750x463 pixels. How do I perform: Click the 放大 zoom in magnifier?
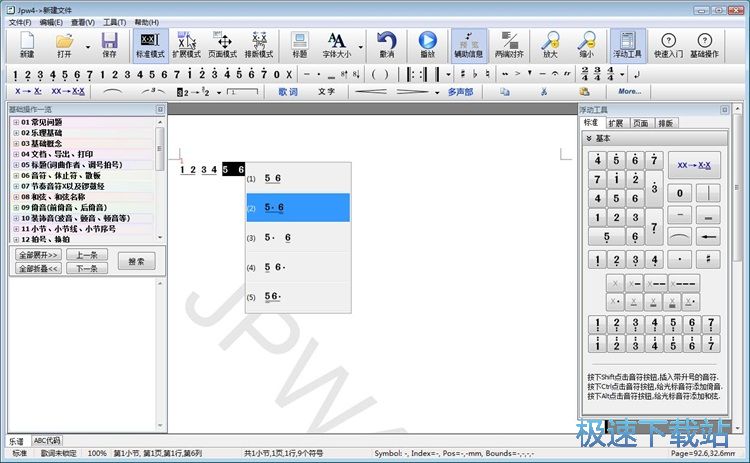click(550, 44)
